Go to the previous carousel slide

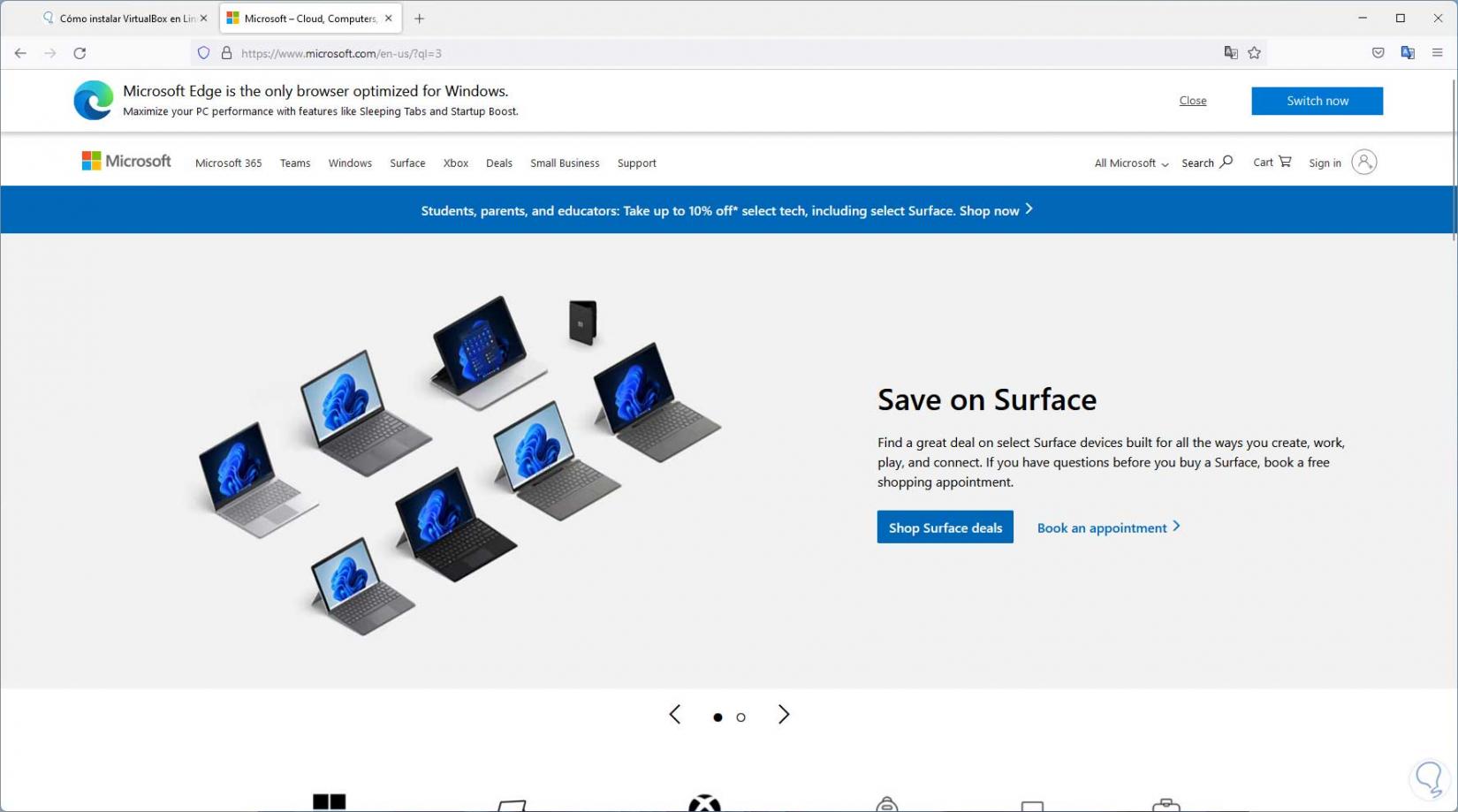pyautogui.click(x=675, y=715)
